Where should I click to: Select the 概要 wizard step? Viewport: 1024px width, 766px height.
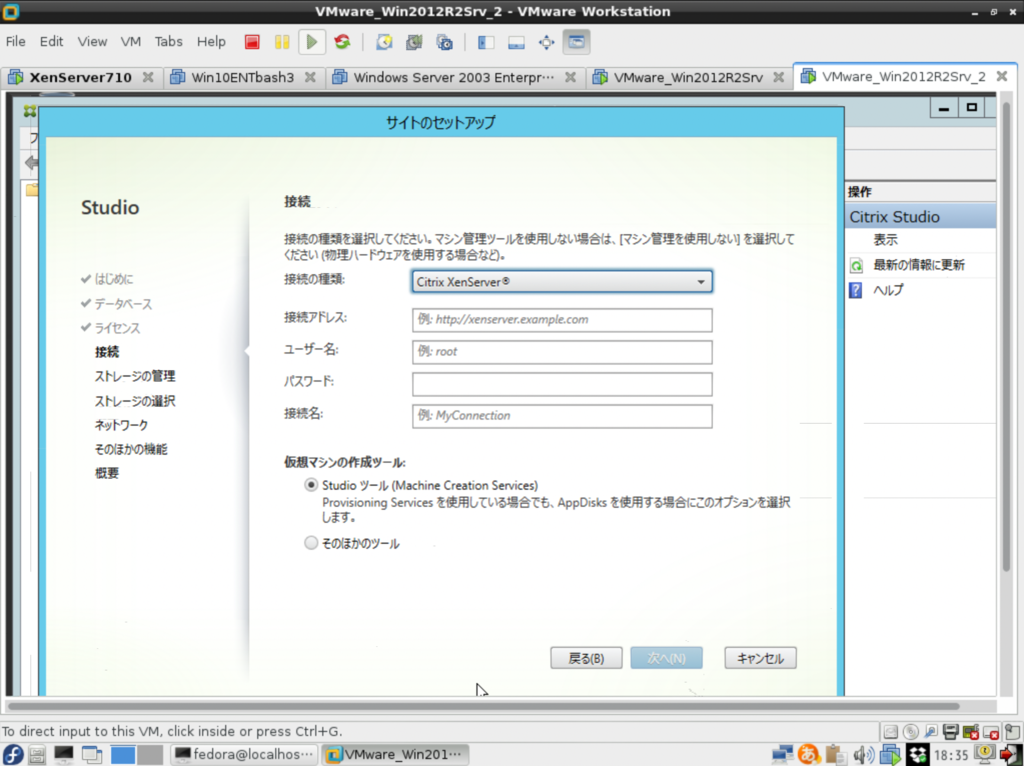pyautogui.click(x=106, y=473)
